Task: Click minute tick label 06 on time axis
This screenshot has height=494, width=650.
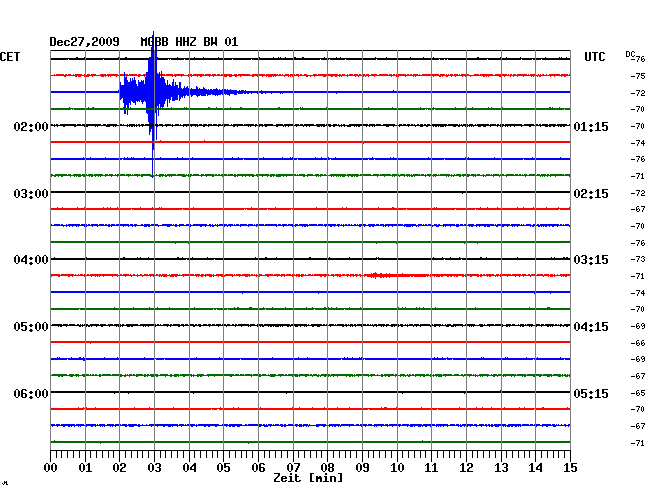Action: click(x=258, y=468)
